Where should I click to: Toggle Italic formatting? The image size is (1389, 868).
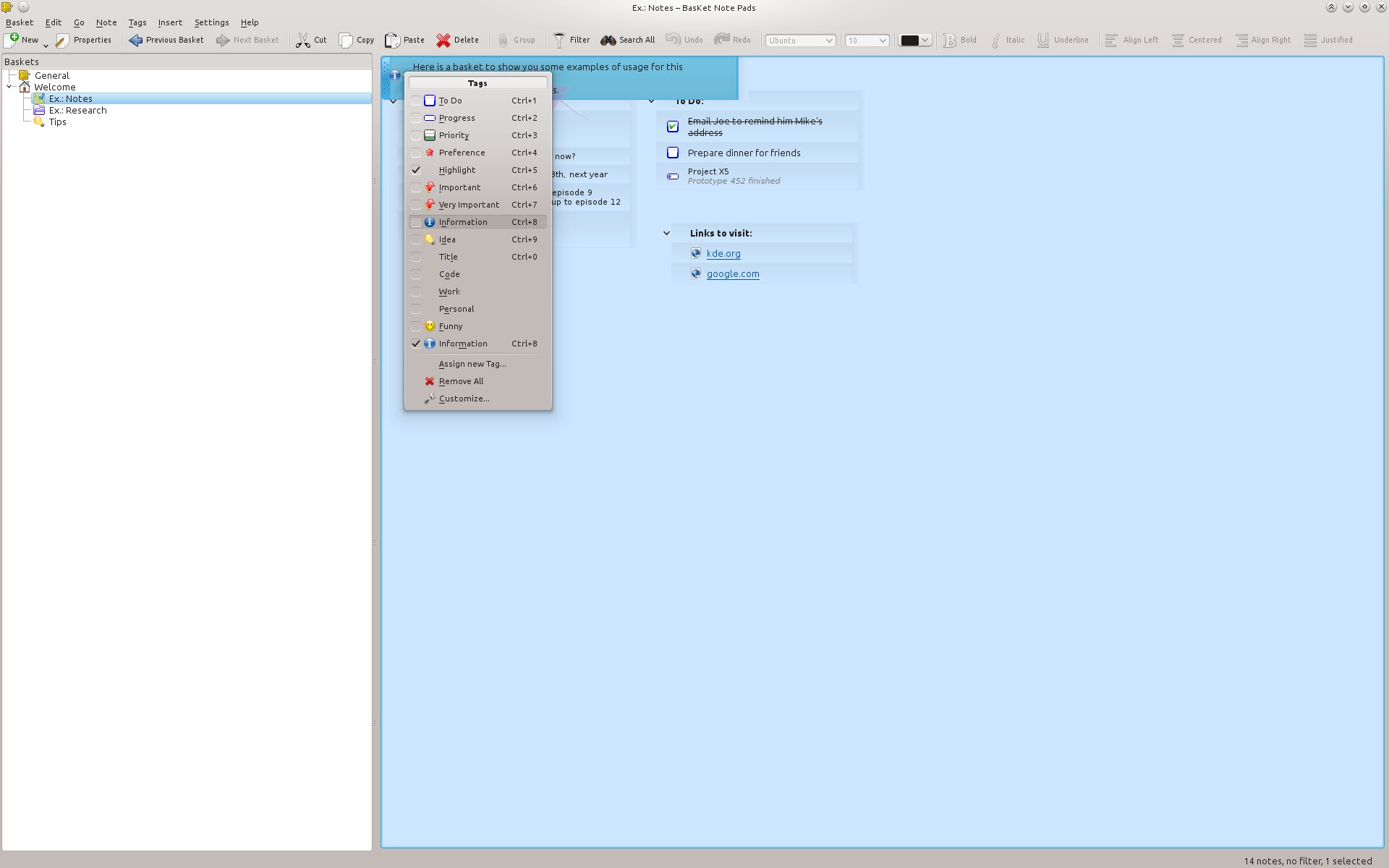pos(1007,40)
